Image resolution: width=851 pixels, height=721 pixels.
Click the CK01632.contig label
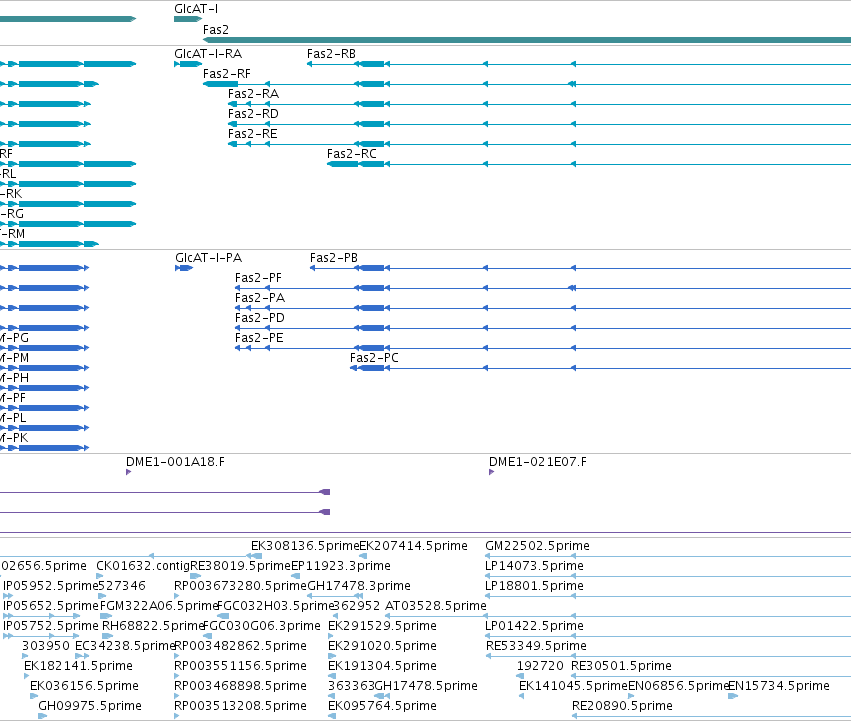(143, 566)
